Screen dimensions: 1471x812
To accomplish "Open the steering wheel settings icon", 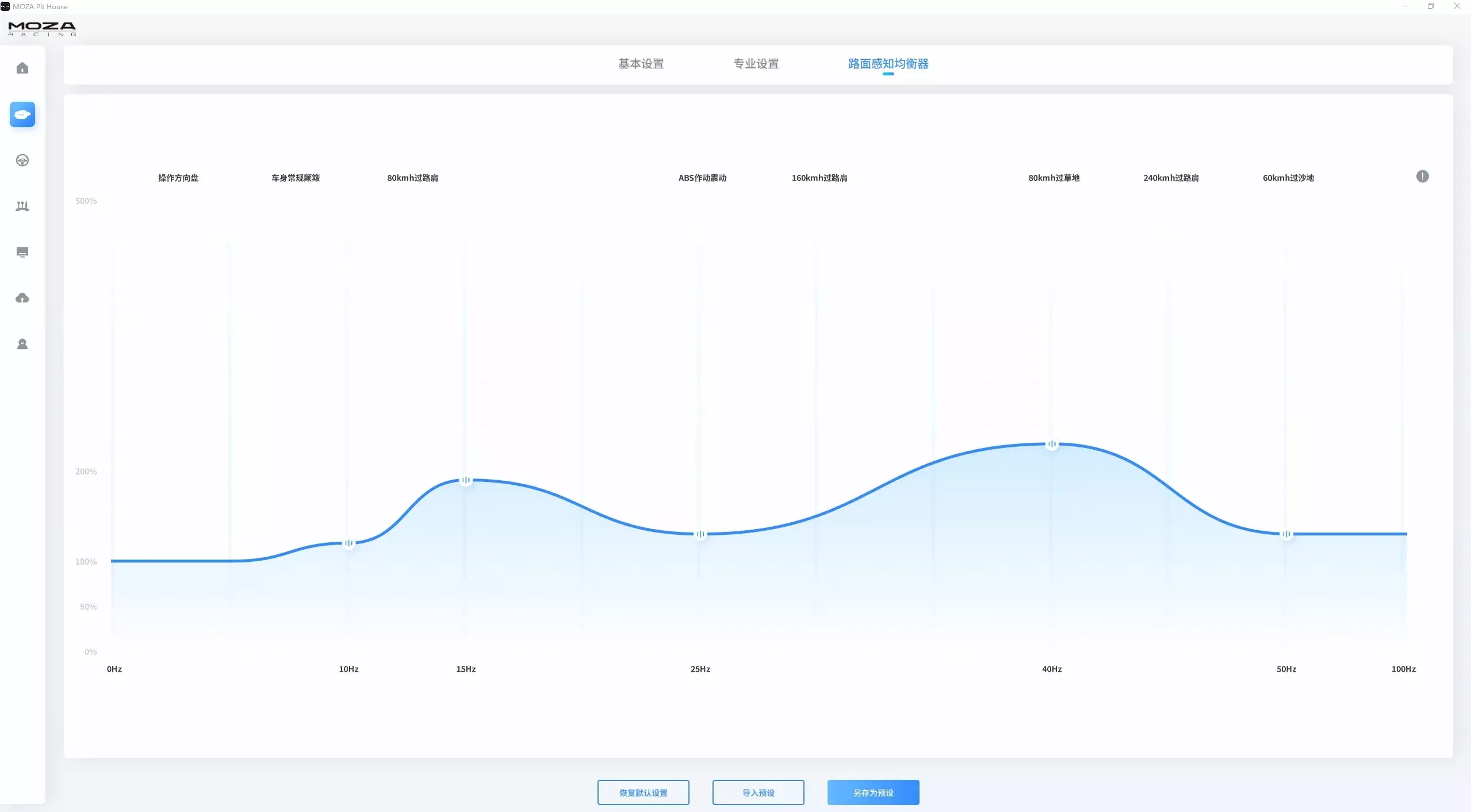I will pos(22,160).
